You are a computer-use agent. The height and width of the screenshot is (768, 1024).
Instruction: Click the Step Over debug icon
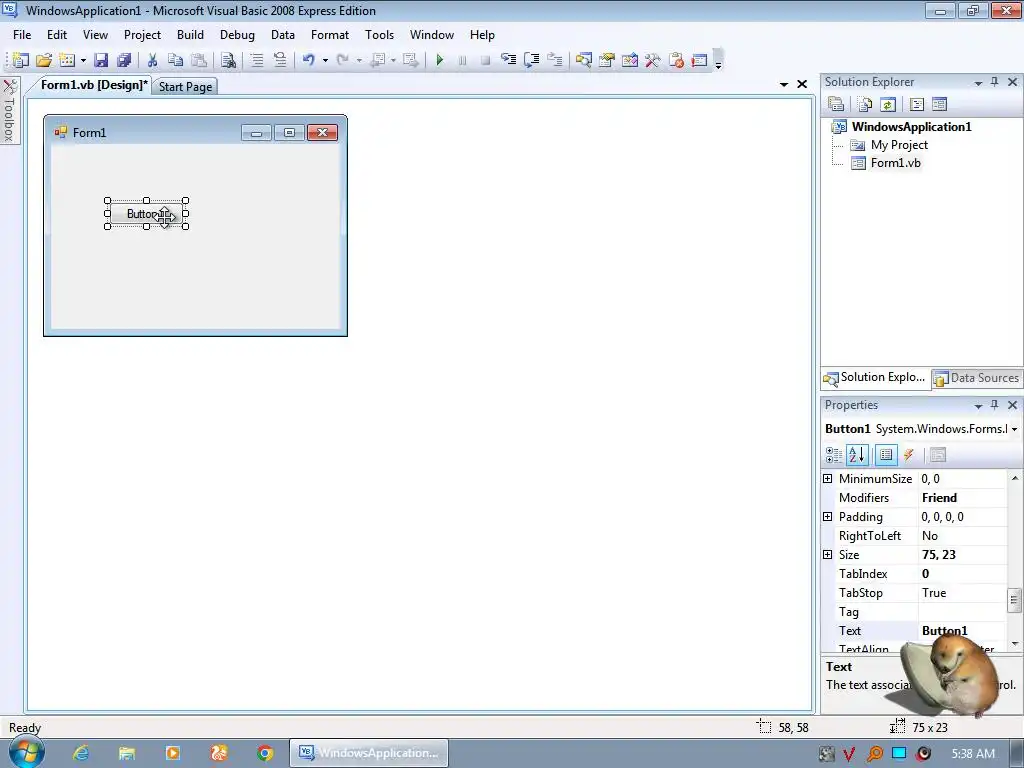pos(532,60)
